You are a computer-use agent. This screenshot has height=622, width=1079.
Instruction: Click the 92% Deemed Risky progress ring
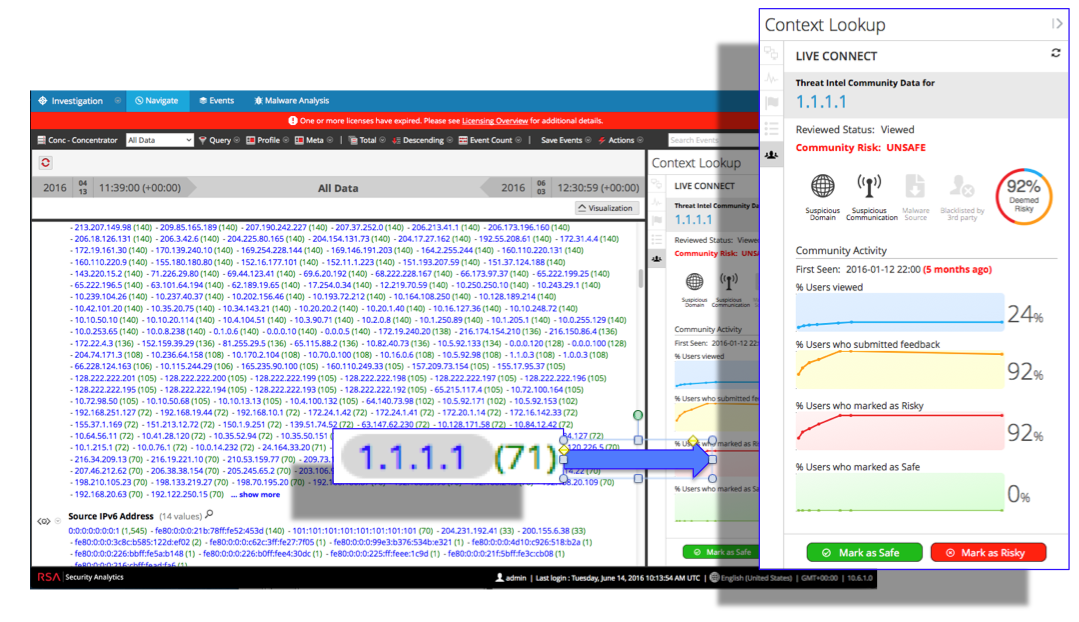point(1022,193)
